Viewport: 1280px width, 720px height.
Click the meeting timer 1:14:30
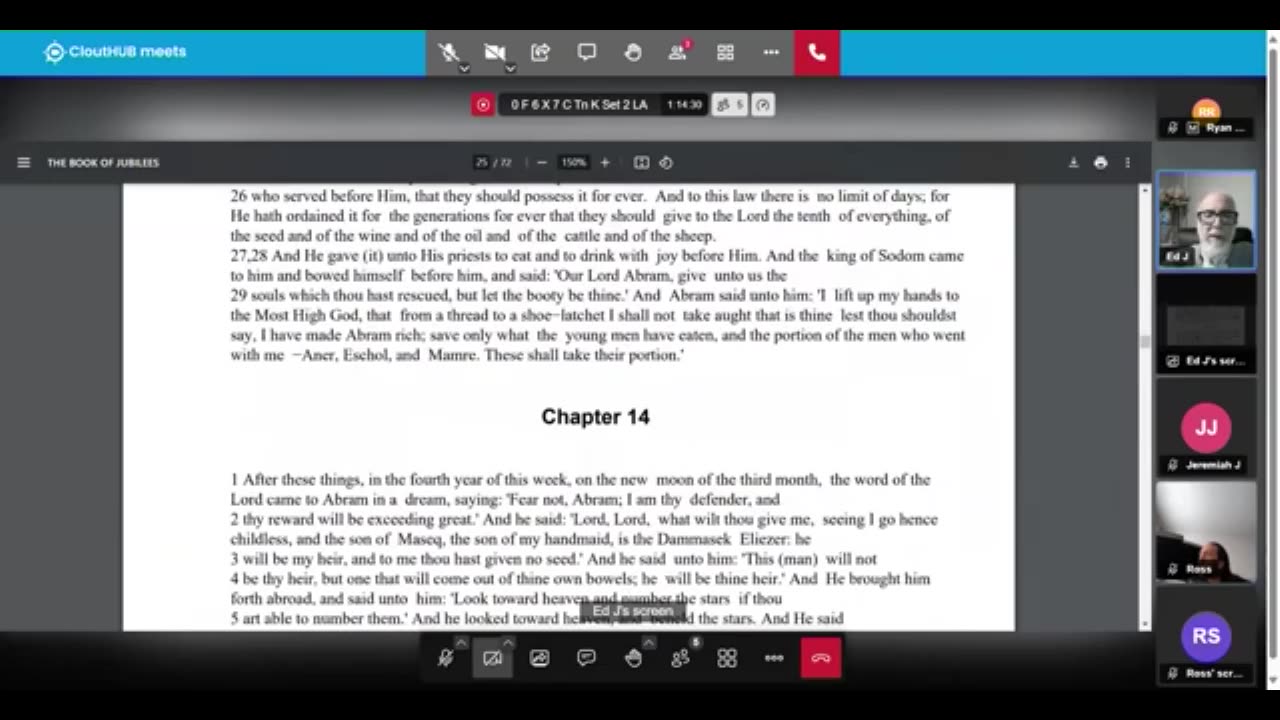point(684,104)
